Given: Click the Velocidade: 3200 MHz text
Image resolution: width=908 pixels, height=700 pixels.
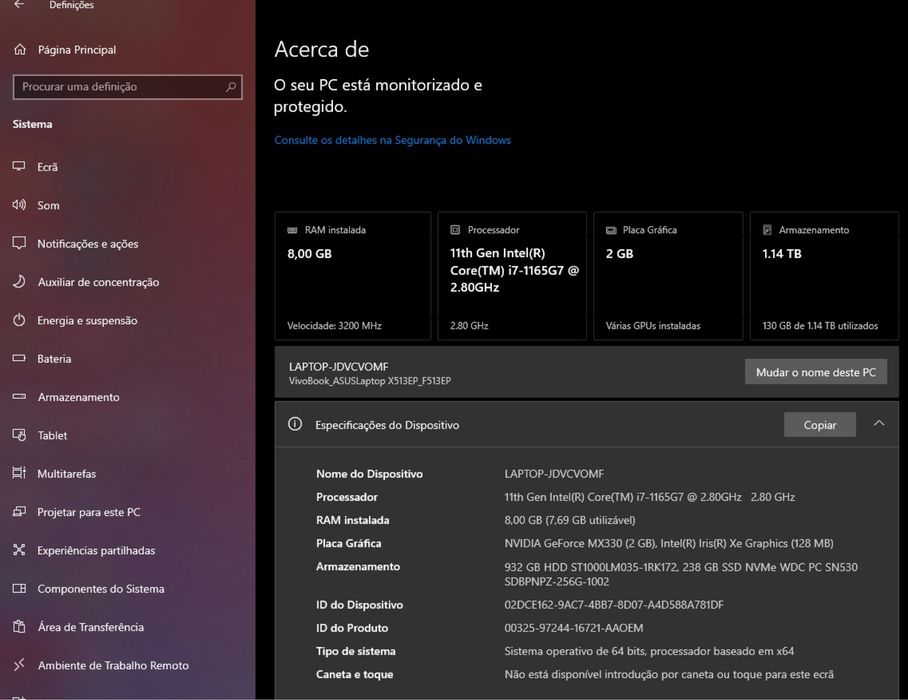Looking at the screenshot, I should [334, 325].
